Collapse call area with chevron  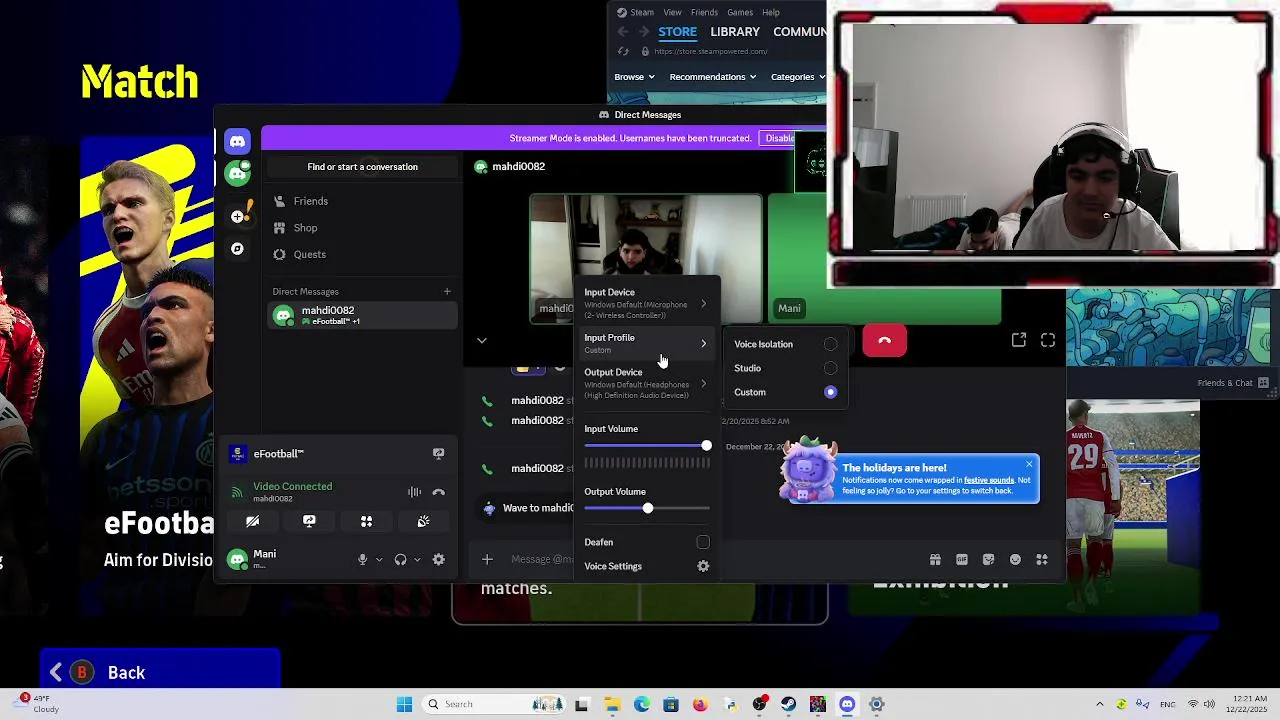(481, 341)
